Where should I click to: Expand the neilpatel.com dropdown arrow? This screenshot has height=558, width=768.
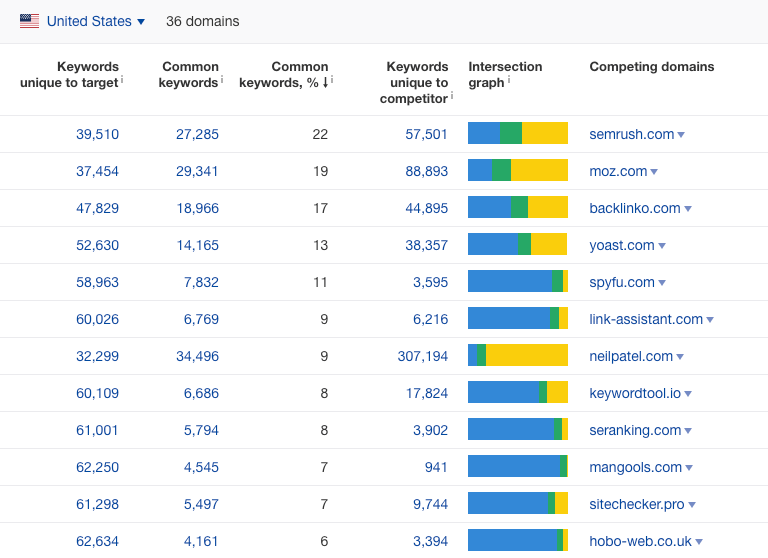(x=680, y=357)
